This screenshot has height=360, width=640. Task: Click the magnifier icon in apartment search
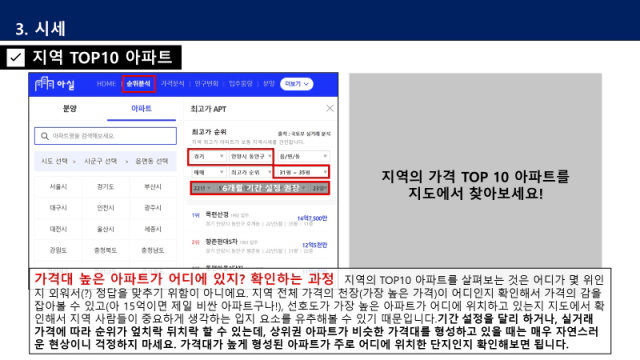coord(45,136)
